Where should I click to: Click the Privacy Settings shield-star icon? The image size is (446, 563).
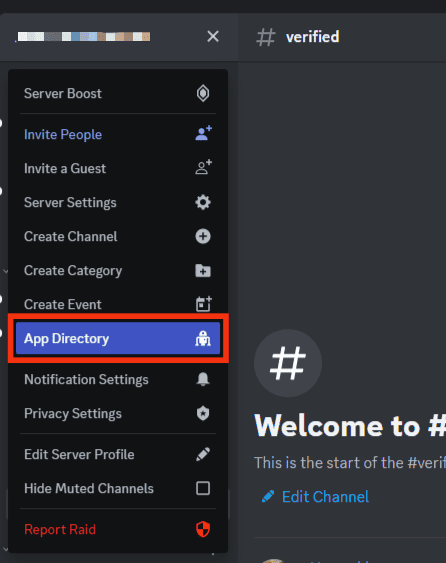[x=203, y=413]
